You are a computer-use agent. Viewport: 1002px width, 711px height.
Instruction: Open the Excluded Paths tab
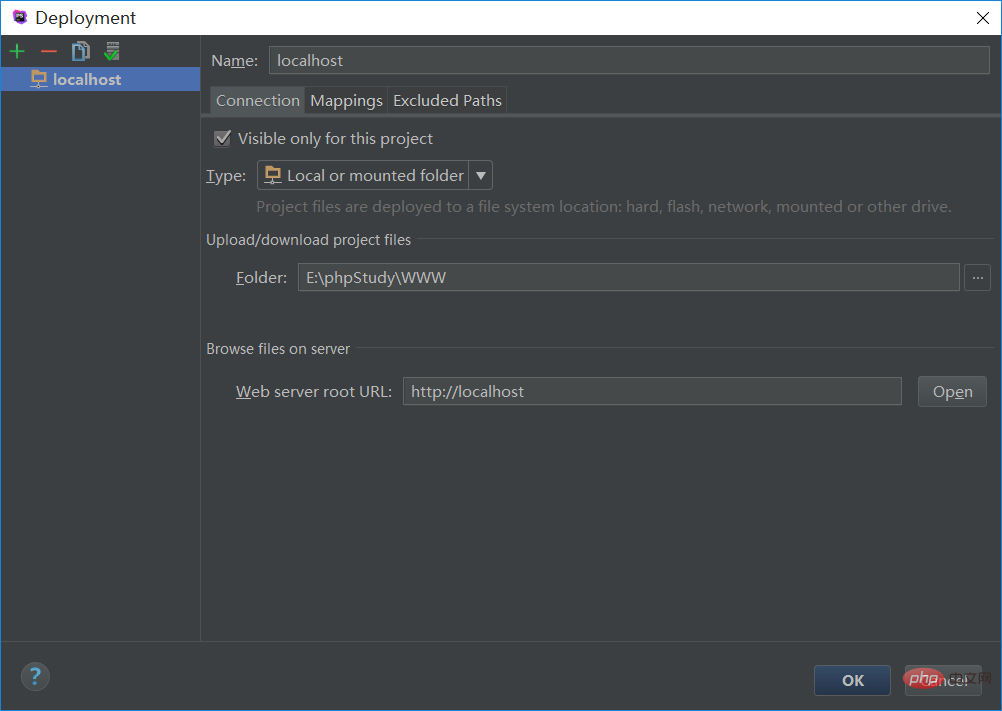[447, 100]
